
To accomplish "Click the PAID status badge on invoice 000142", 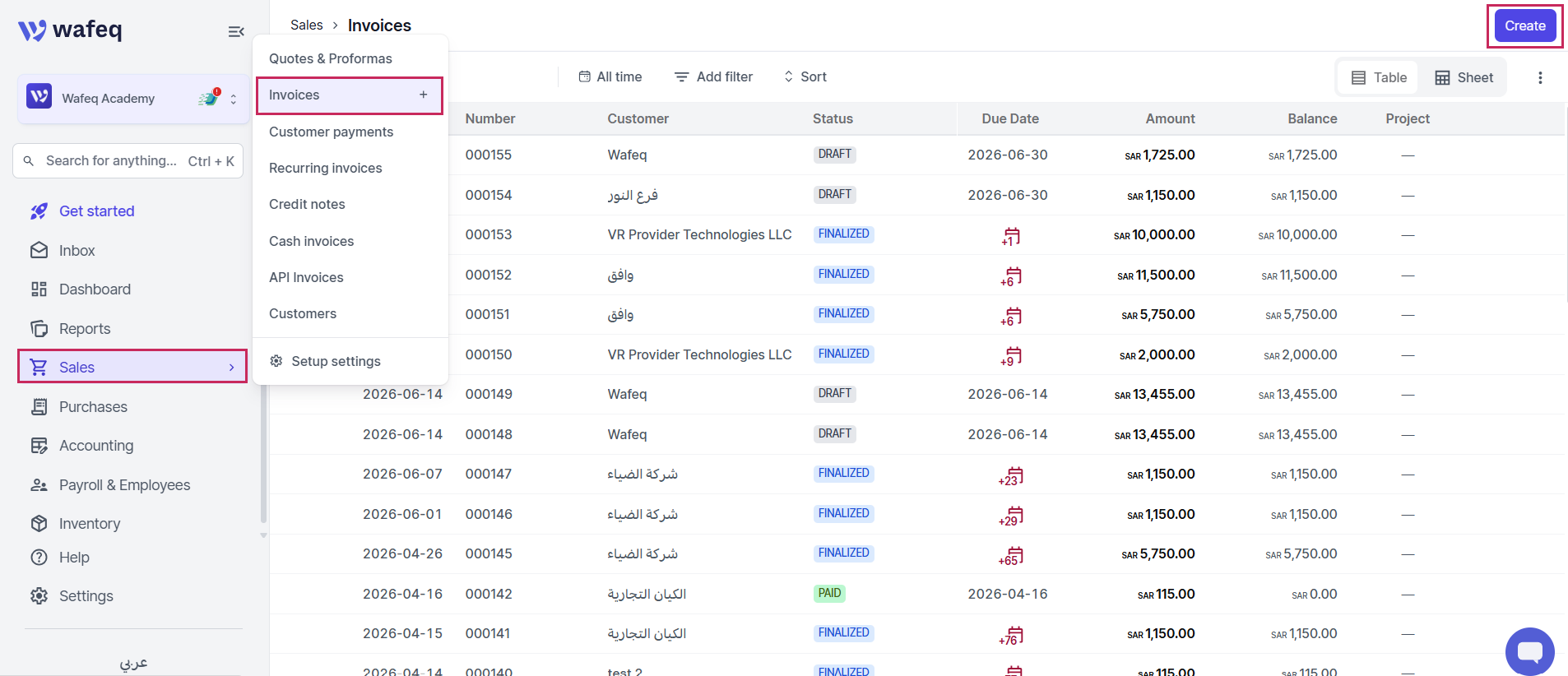I will point(829,593).
